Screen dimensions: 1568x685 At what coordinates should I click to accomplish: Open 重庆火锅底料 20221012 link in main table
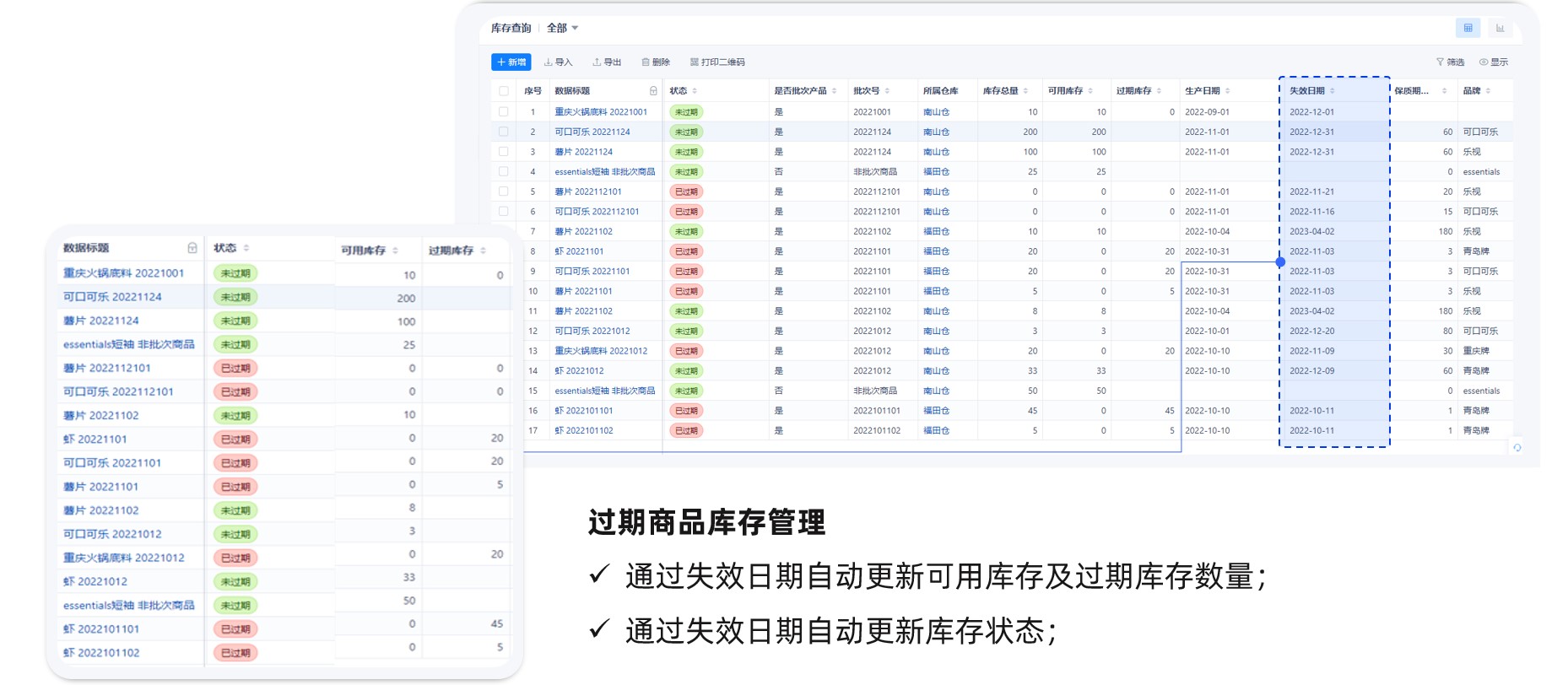[x=601, y=351]
